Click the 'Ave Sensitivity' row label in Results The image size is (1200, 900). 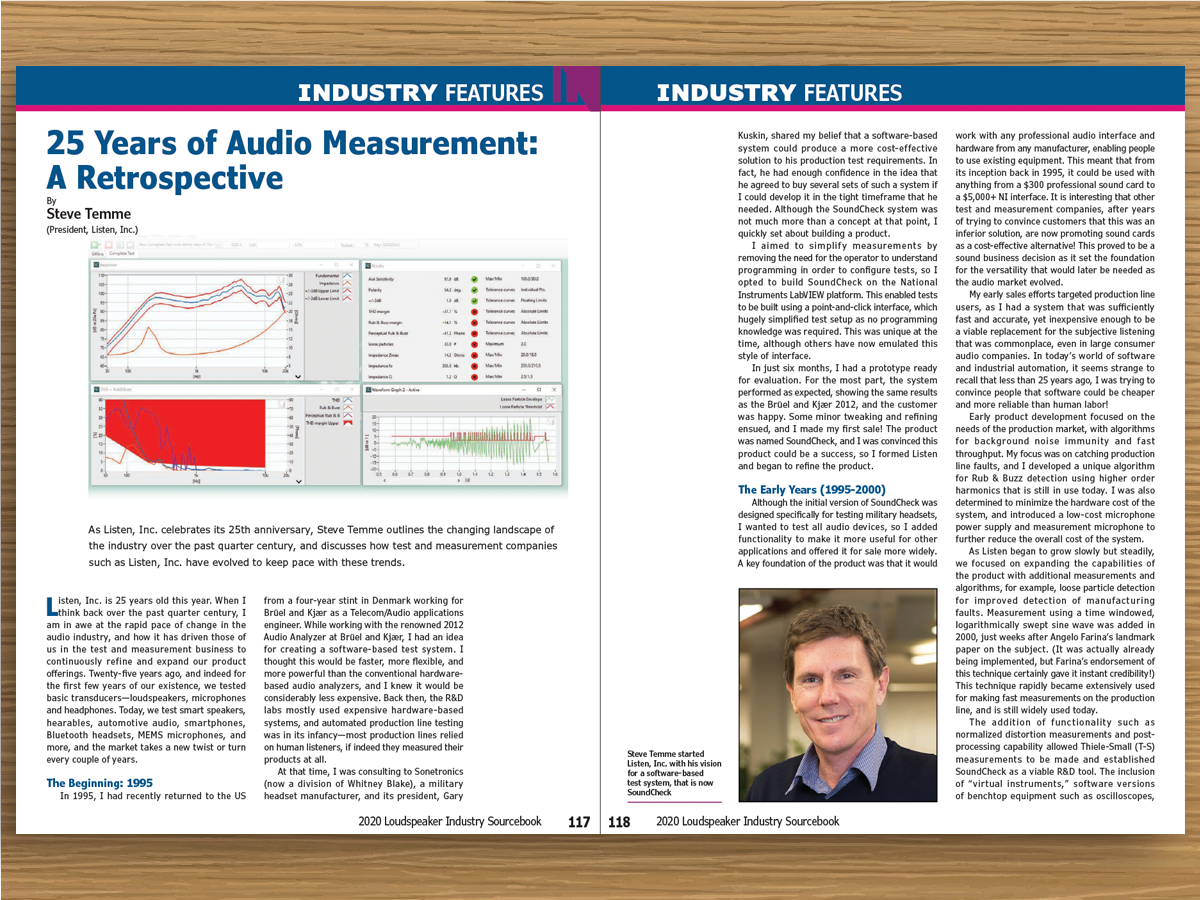tap(381, 279)
